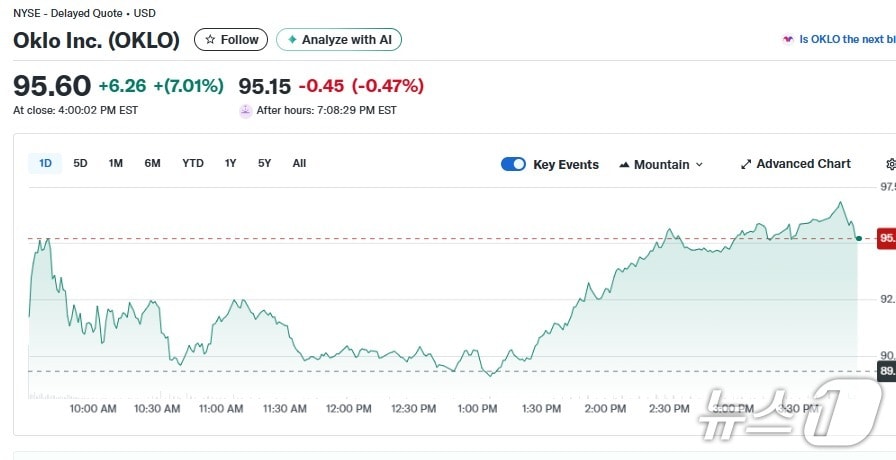Screen dimensions: 896x460
Task: Click the green end-of-line price dot
Action: pos(859,238)
